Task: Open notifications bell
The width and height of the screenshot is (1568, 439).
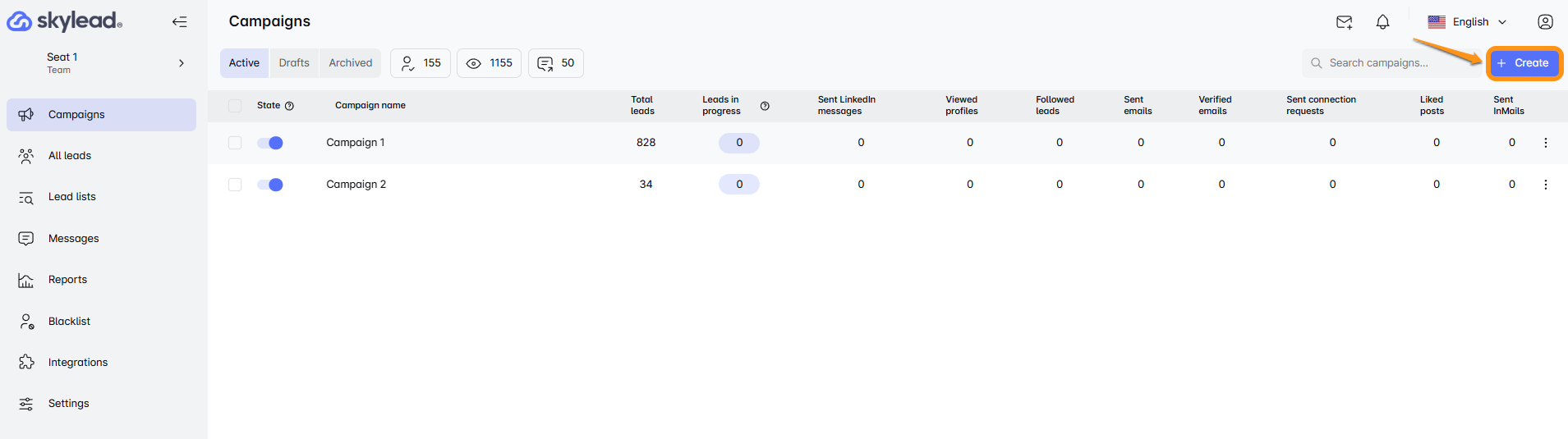Action: [x=1382, y=22]
